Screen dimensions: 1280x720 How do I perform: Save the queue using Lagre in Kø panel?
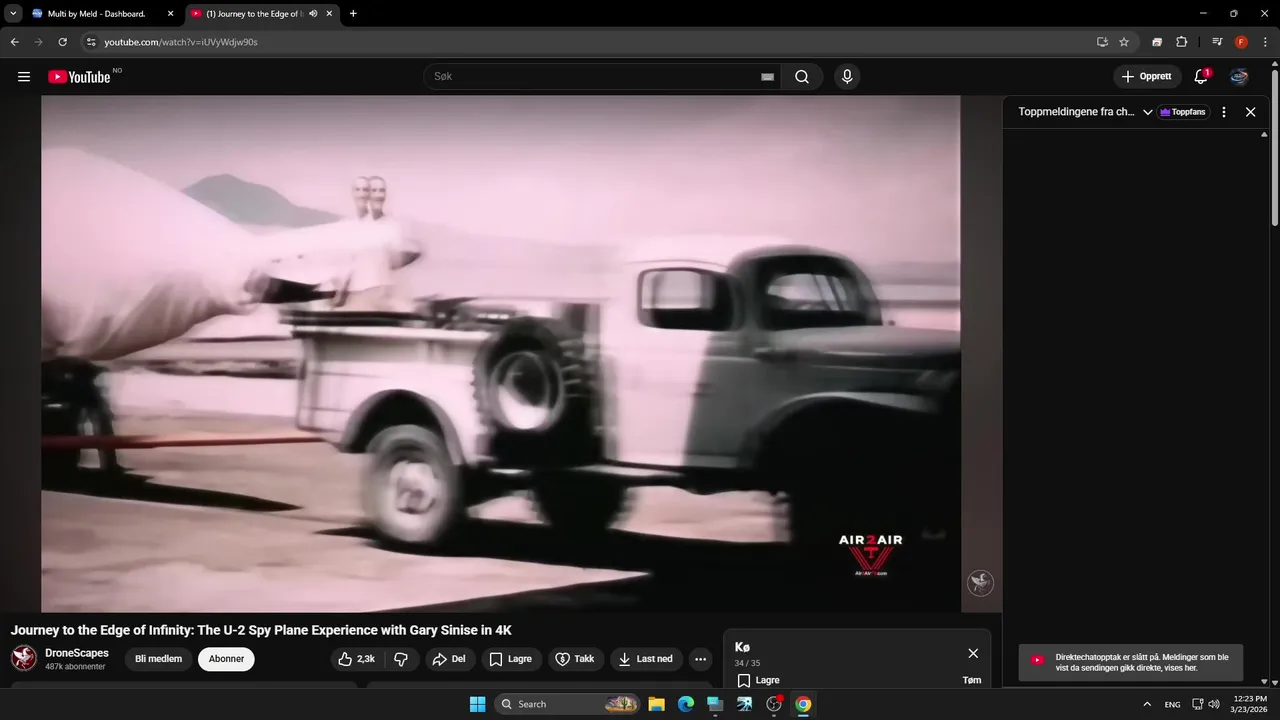coord(758,680)
